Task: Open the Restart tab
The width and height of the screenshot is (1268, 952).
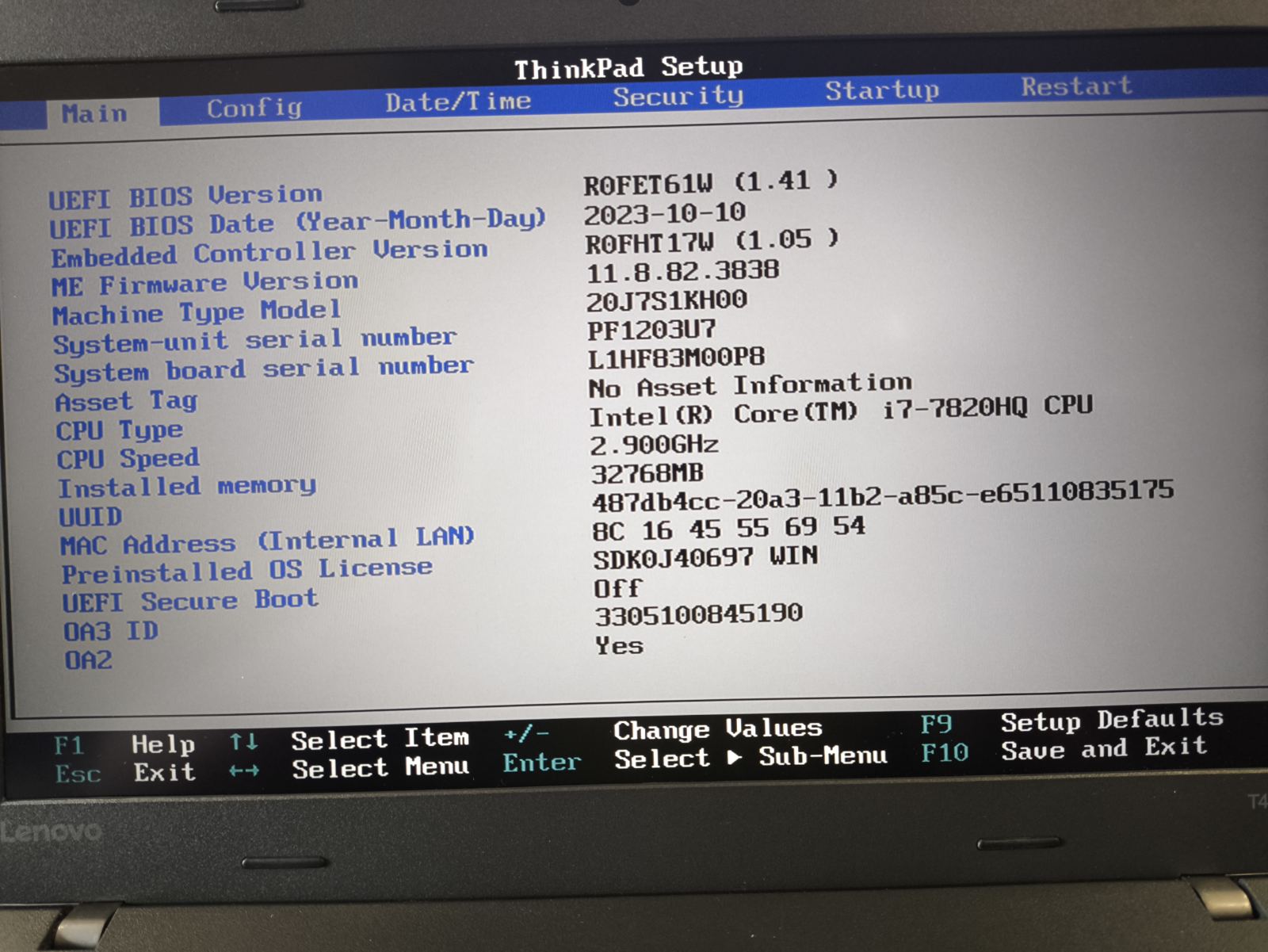Action: (x=1076, y=86)
